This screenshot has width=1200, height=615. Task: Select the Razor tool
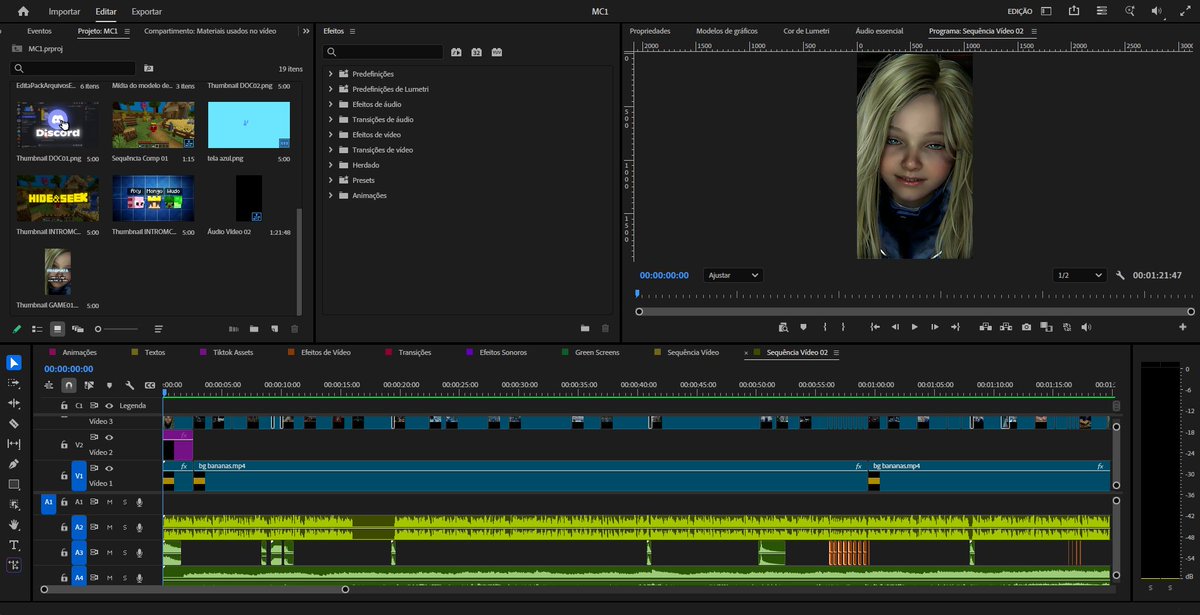[x=14, y=423]
